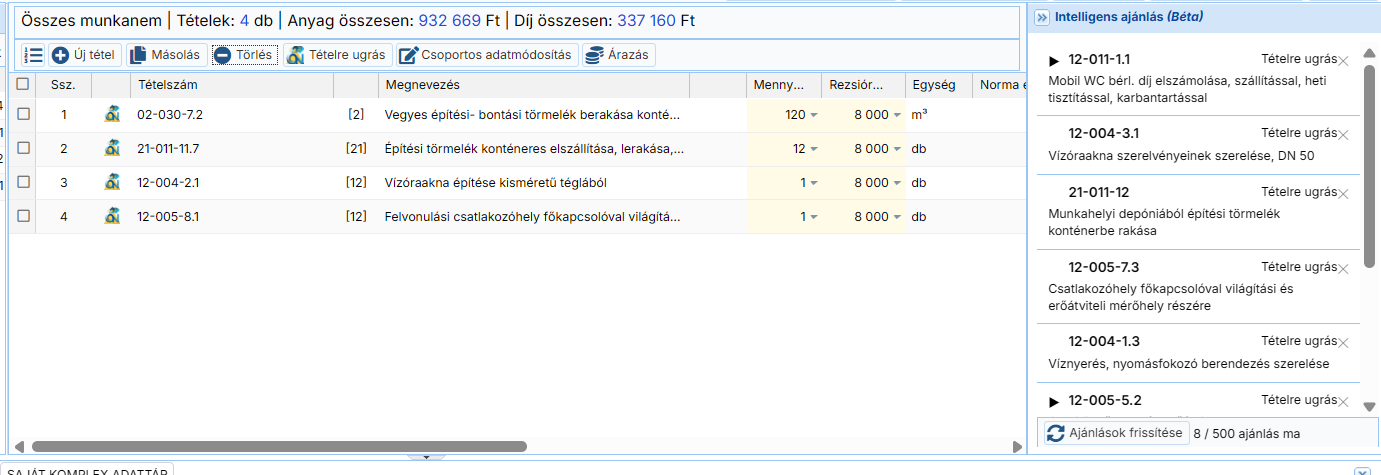Click Új tétel button
Viewport: 1381px width, 475px height.
pos(83,55)
